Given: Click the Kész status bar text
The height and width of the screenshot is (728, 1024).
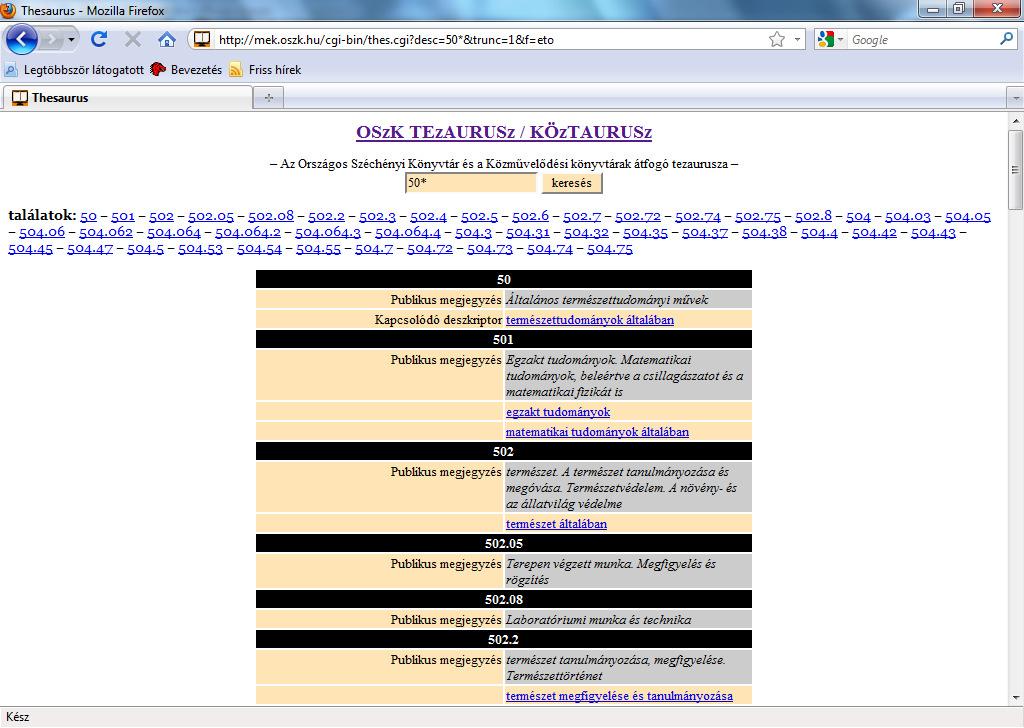Looking at the screenshot, I should [x=18, y=717].
